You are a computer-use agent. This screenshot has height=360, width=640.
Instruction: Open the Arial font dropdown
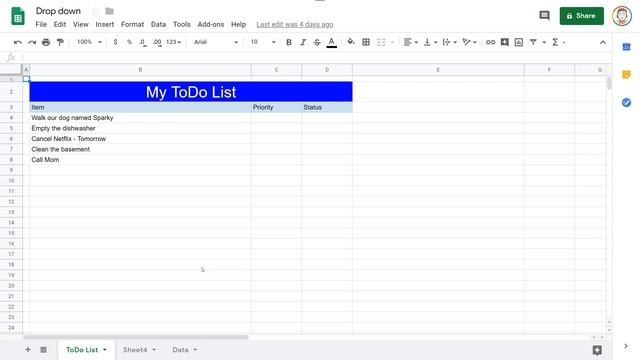tap(216, 42)
